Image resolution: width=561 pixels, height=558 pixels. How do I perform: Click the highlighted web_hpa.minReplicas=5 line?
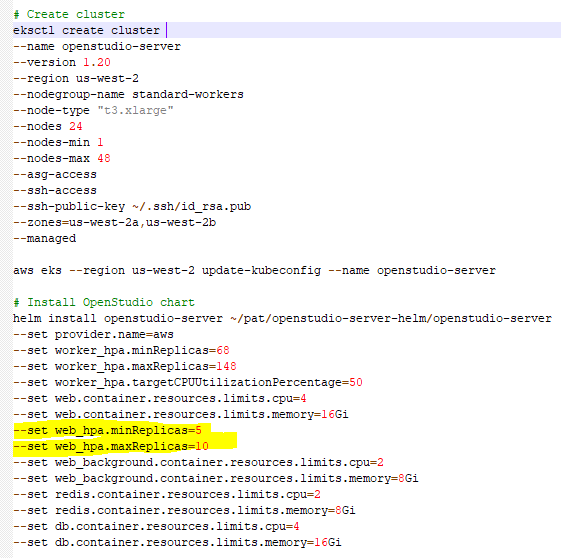pyautogui.click(x=107, y=430)
